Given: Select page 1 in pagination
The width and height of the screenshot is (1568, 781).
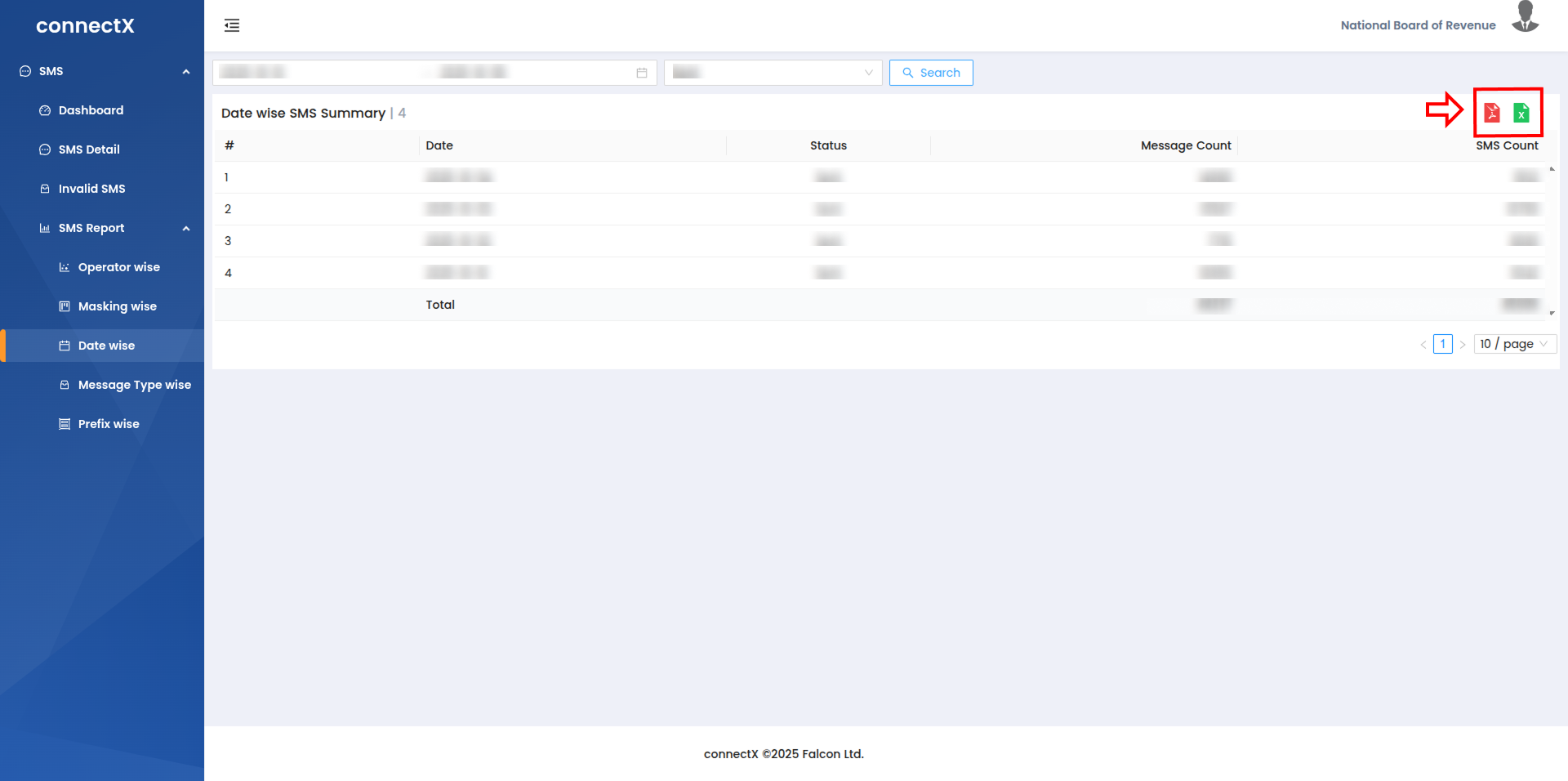Looking at the screenshot, I should 1443,344.
